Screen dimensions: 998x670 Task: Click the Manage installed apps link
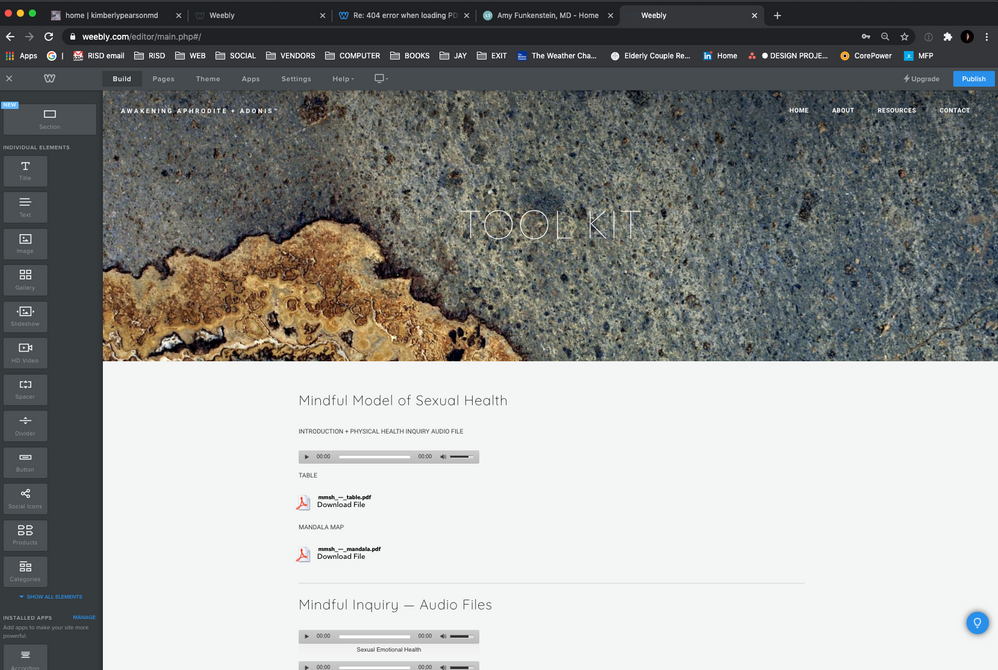84,617
